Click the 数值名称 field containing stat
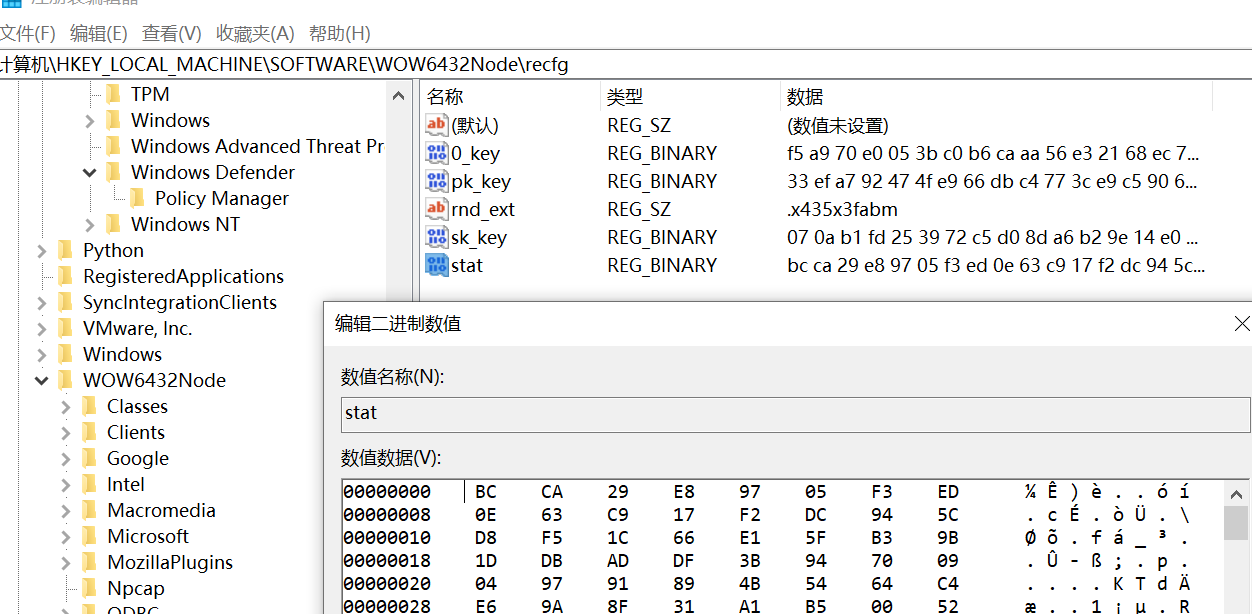 coord(795,413)
